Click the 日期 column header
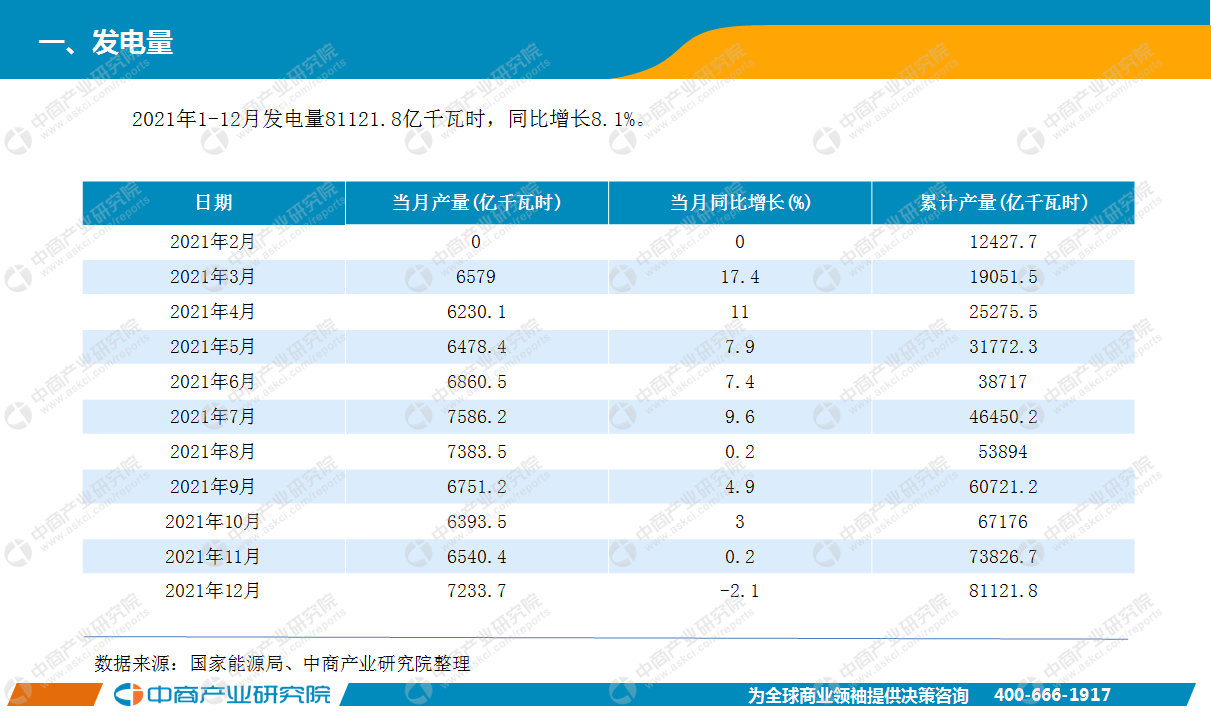Viewport: 1211px width, 716px height. 213,202
